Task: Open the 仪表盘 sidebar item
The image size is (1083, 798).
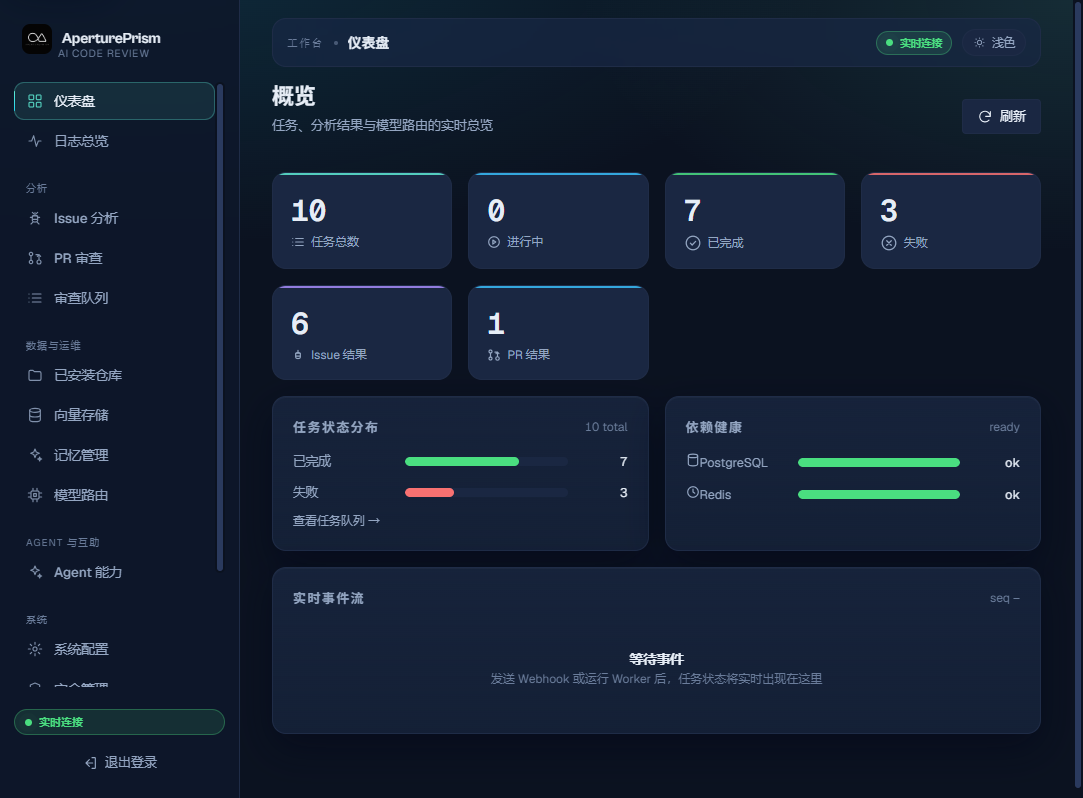Action: point(114,101)
